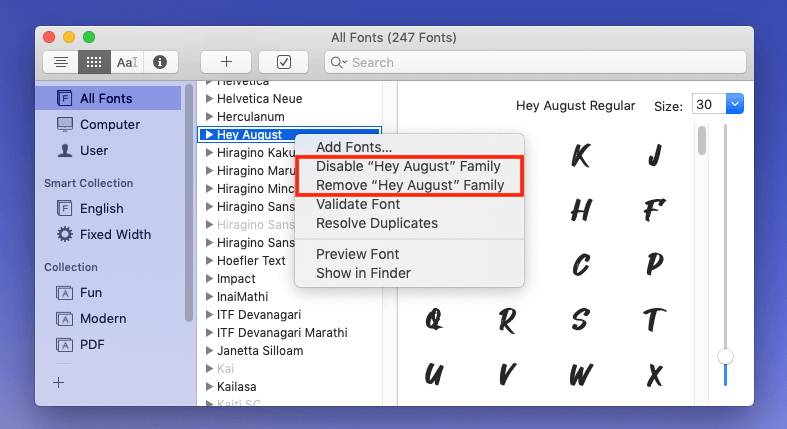
Task: Click the H glyph in the preview
Action: [581, 210]
